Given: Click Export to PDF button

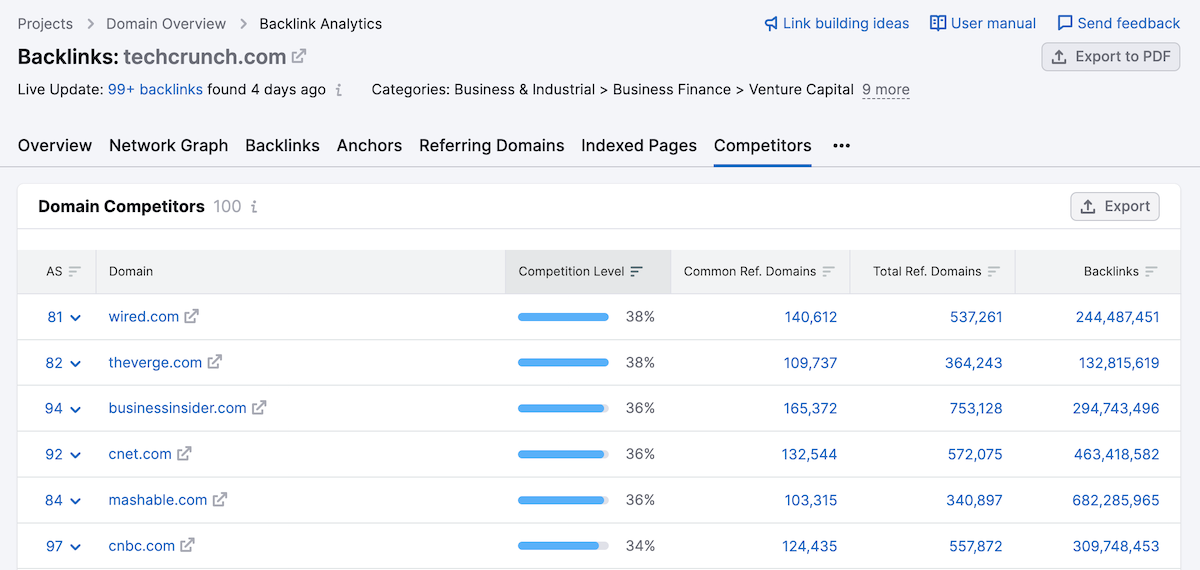Looking at the screenshot, I should 1110,57.
